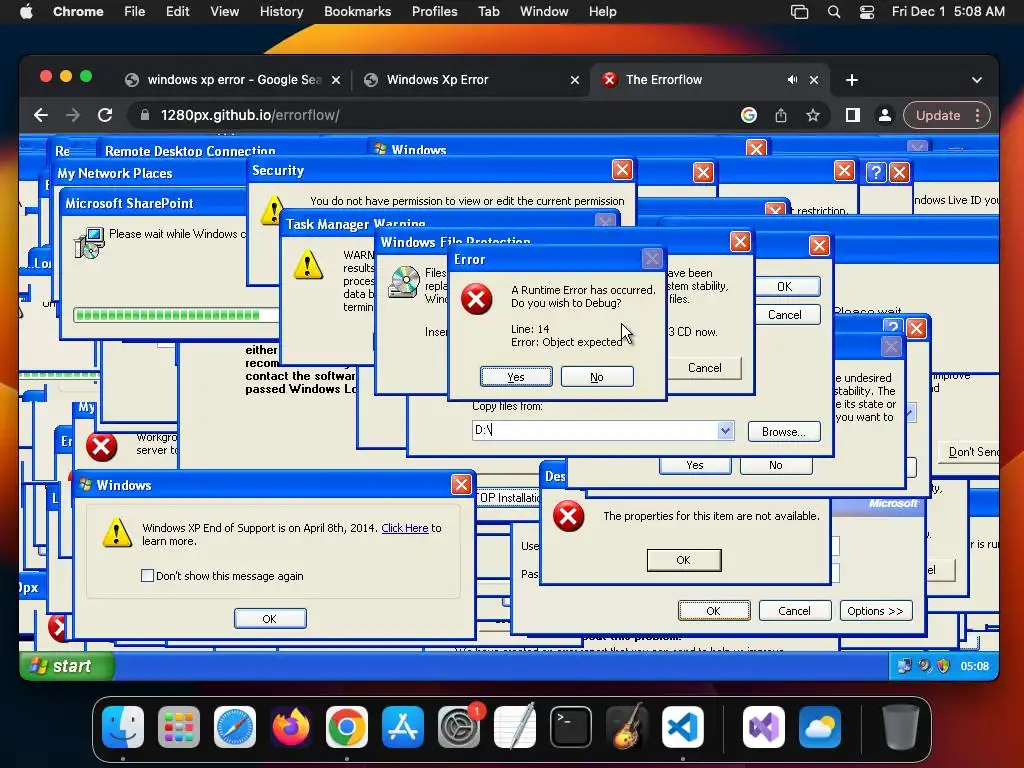
Task: Open the Windows XP start menu
Action: [x=67, y=666]
